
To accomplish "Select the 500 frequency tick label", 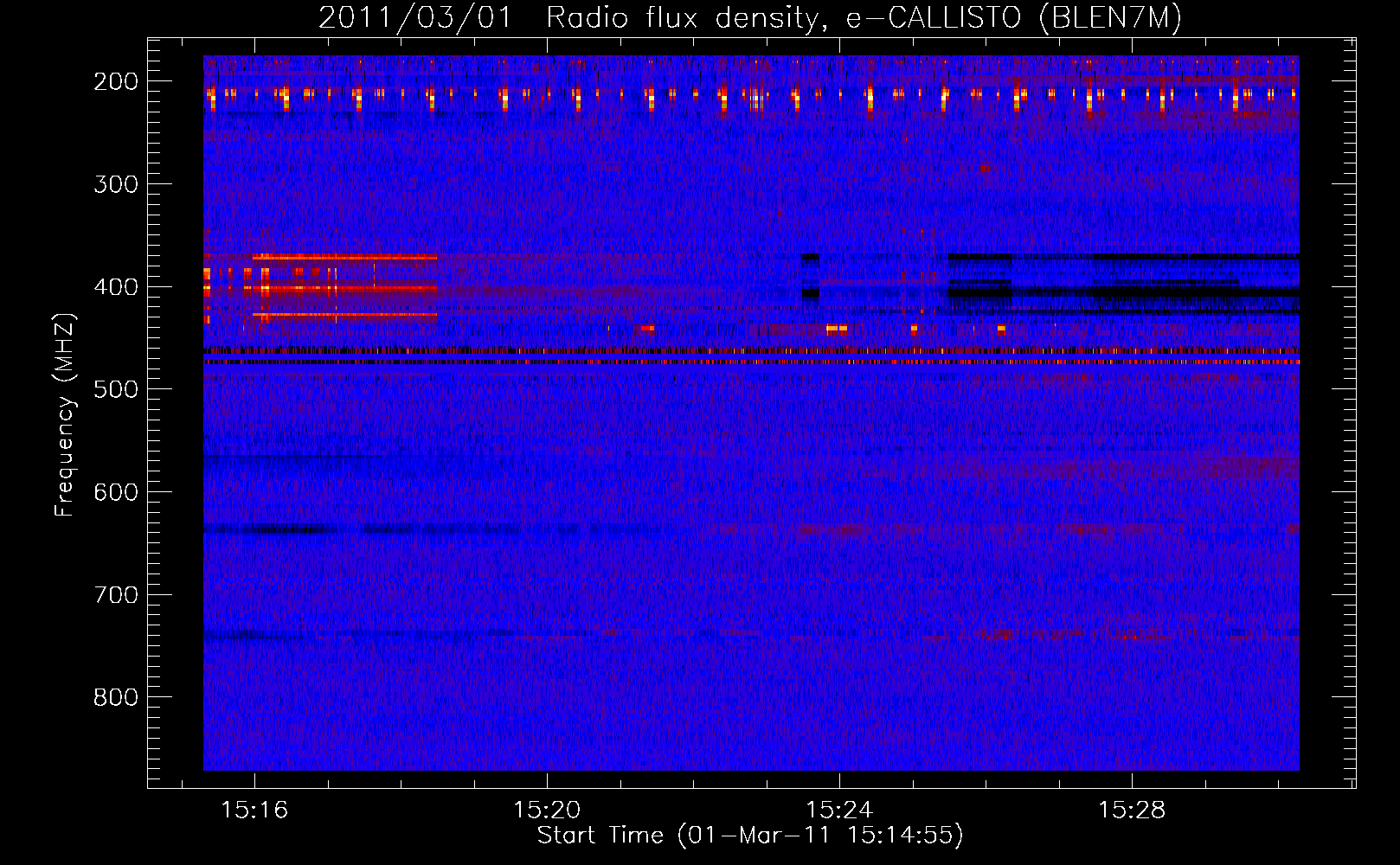I will click(x=116, y=389).
